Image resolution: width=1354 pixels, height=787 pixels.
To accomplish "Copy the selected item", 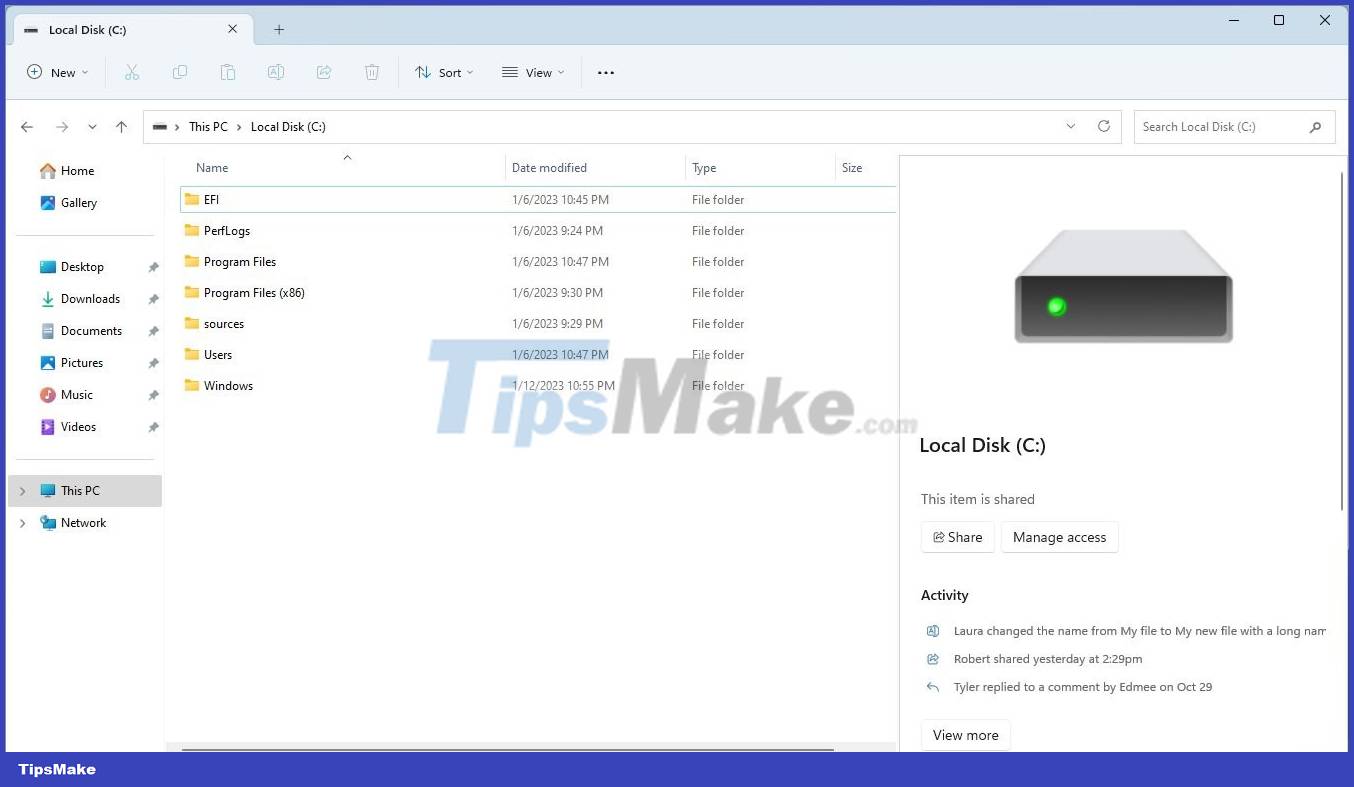I will click(179, 72).
